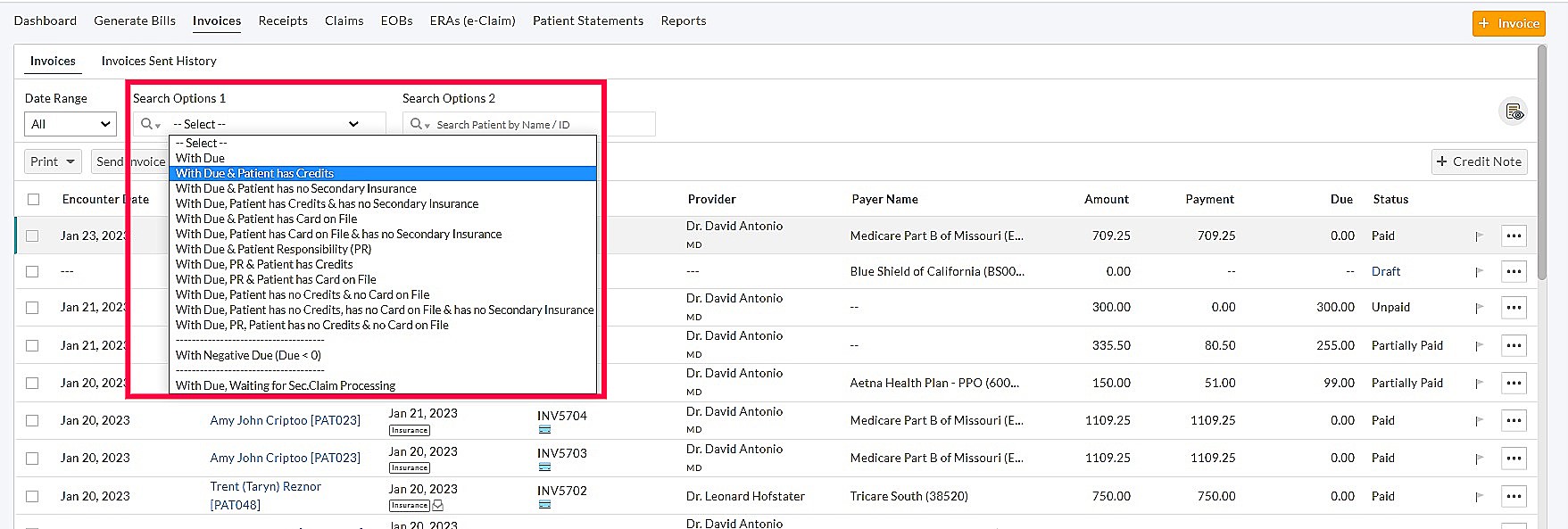Open the invoice view settings eye icon

(1514, 112)
